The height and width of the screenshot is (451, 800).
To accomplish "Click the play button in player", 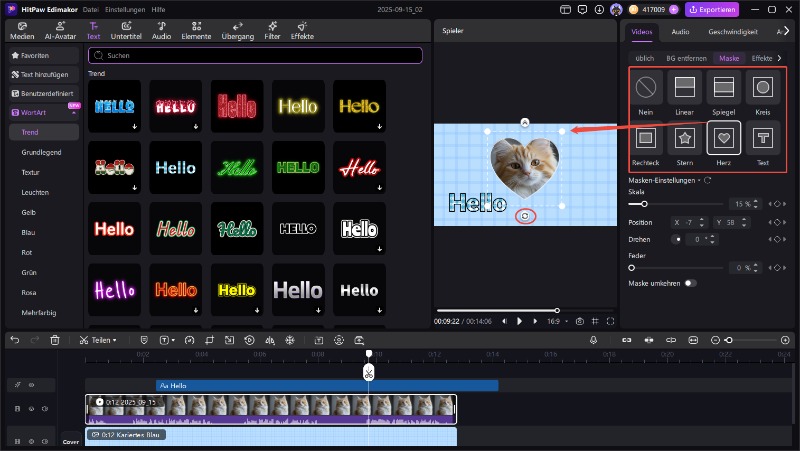I will pos(519,321).
